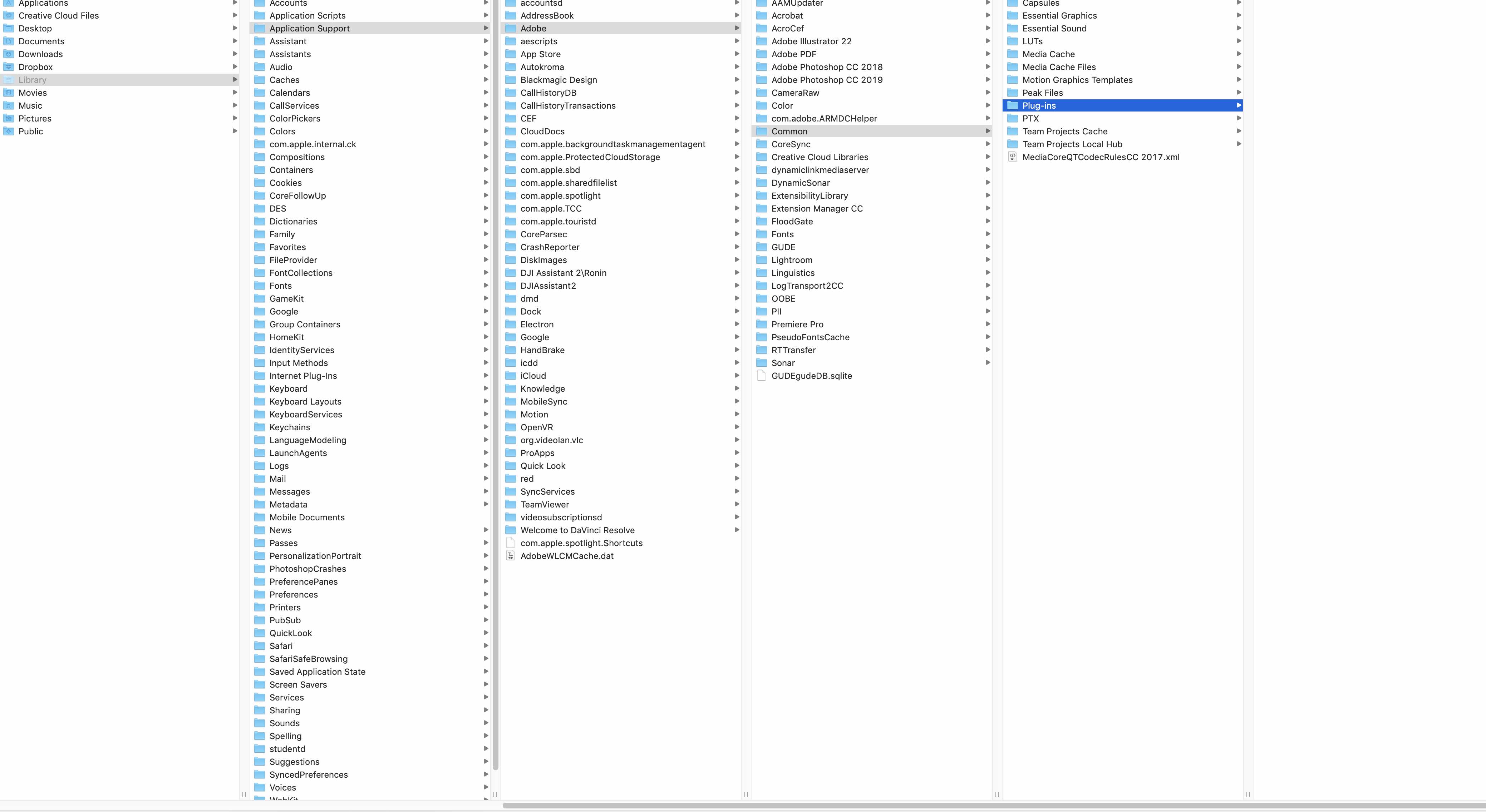Select the Team Projects Cache folder
The image size is (1486, 812).
tap(1065, 131)
